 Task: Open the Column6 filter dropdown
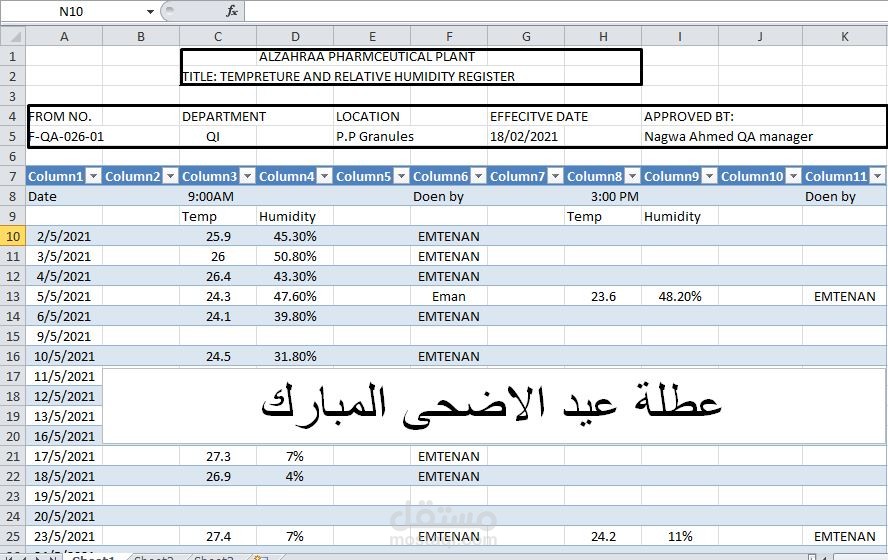[x=479, y=177]
